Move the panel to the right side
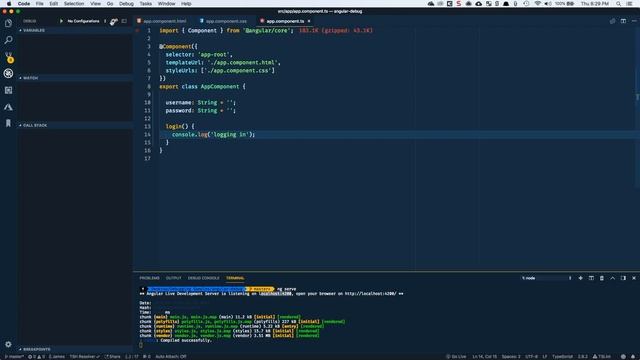The image size is (640, 360). coord(623,278)
